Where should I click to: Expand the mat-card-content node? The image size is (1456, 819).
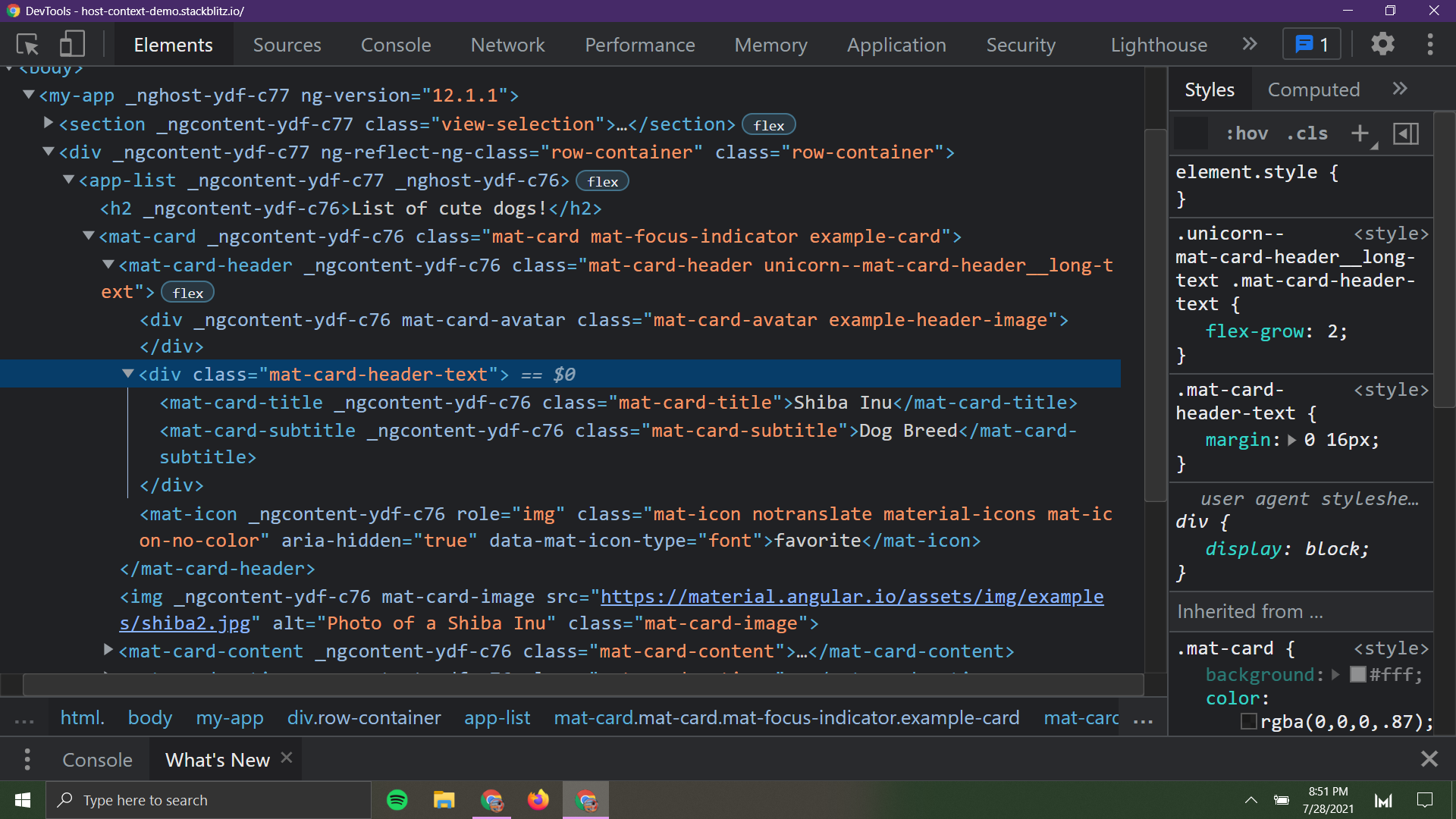108,650
